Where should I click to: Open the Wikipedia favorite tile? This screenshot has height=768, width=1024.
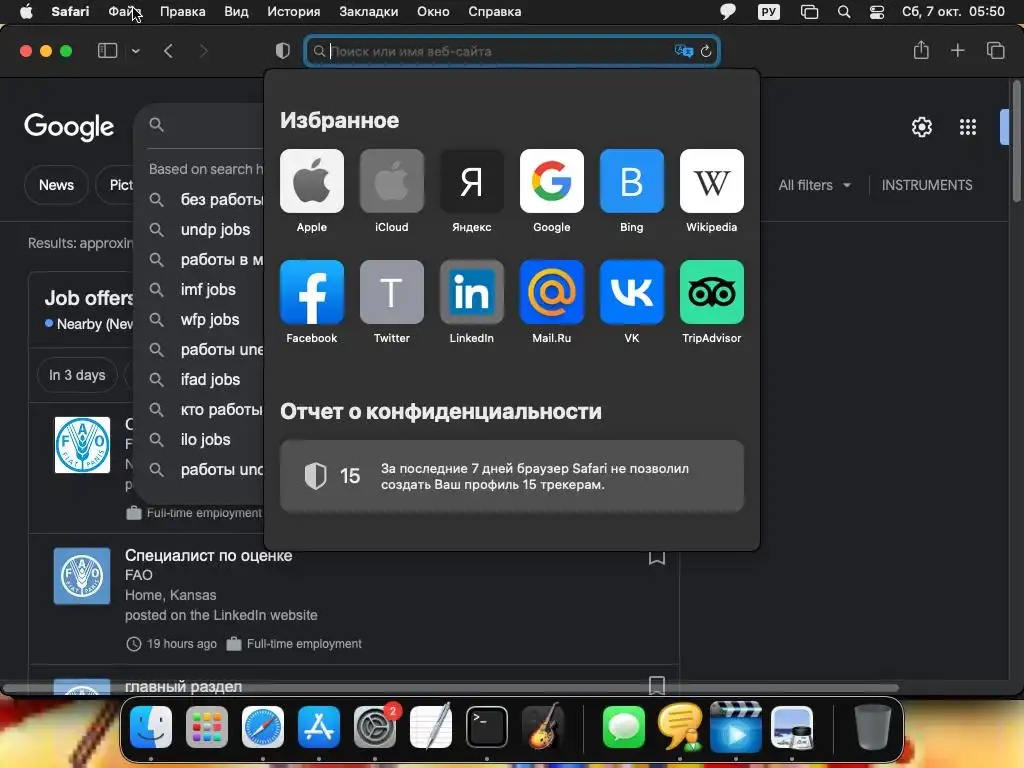coord(711,181)
